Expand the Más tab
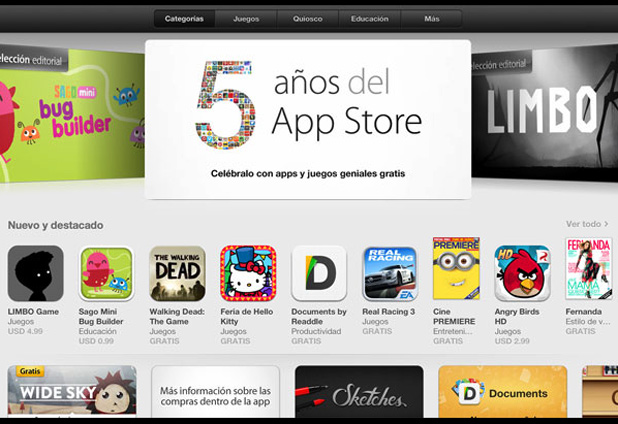618x424 pixels. [x=432, y=19]
